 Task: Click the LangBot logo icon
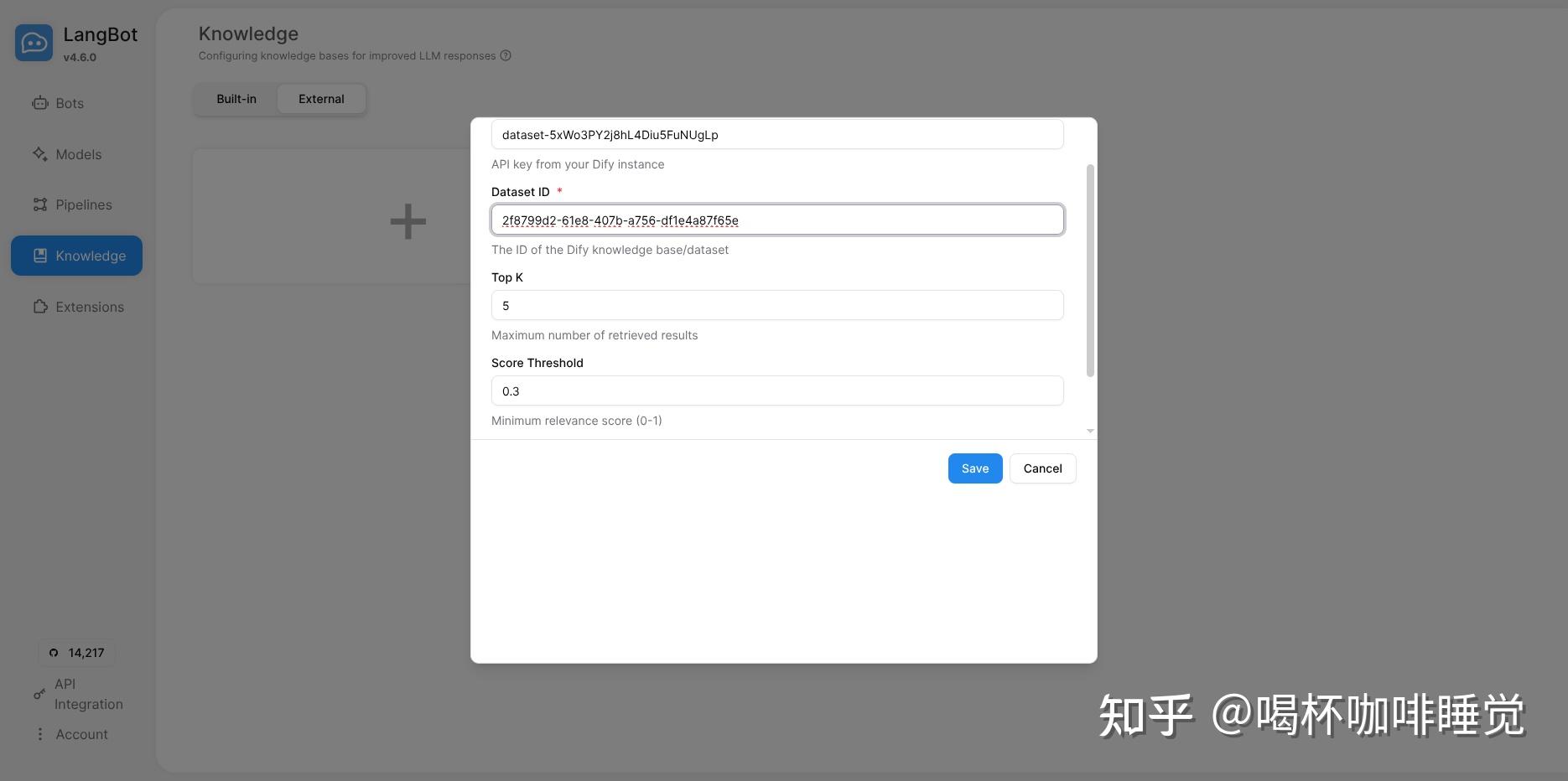coord(34,42)
